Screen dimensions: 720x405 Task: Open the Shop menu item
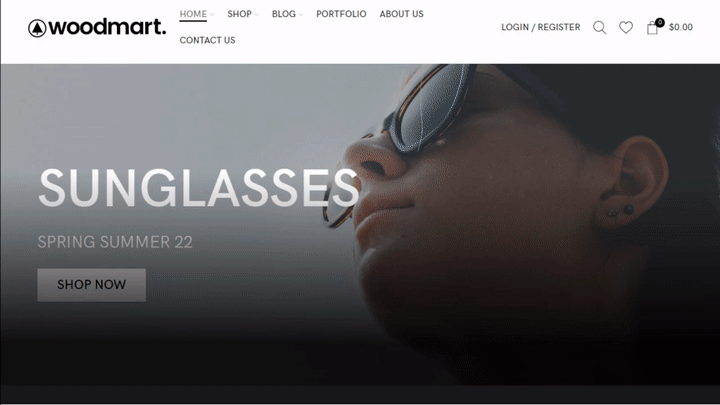(x=239, y=14)
